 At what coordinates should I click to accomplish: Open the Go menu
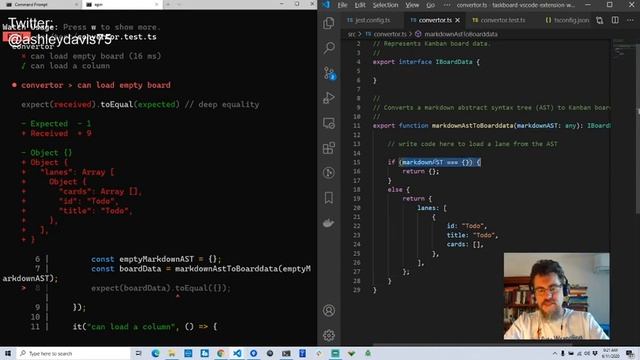tap(431, 5)
